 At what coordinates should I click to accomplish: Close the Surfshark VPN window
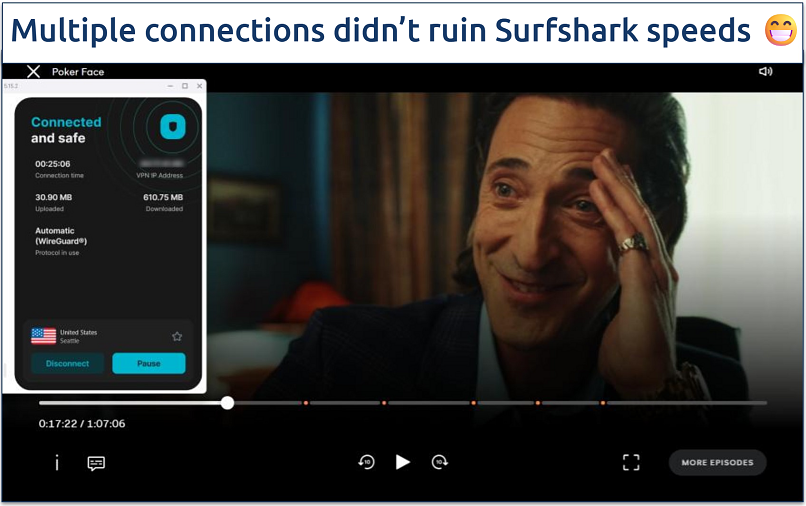pos(199,86)
